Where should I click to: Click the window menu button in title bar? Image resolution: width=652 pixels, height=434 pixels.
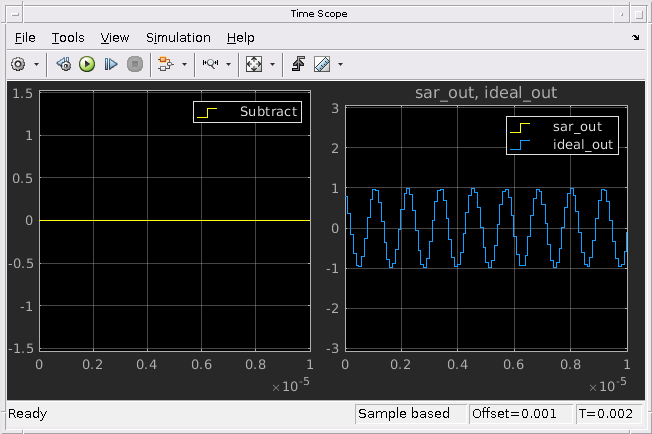pyautogui.click(x=15, y=15)
